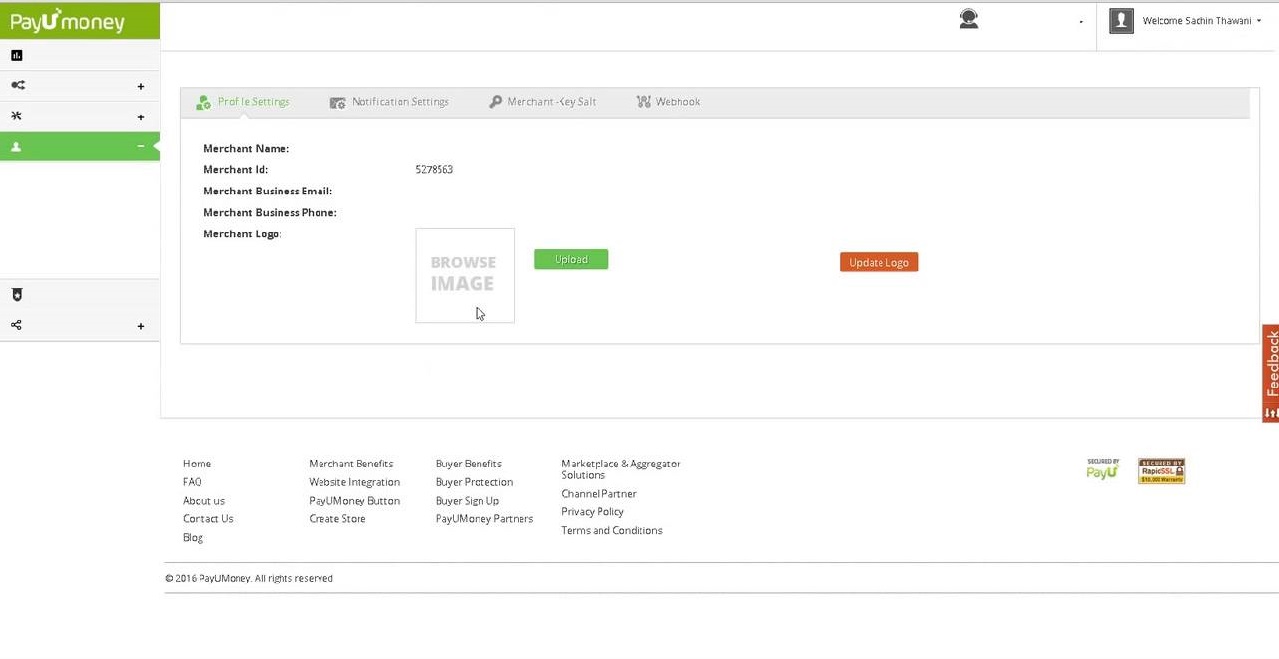Click the asterisk icon in sidebar
This screenshot has height=659, width=1279.
(x=16, y=116)
